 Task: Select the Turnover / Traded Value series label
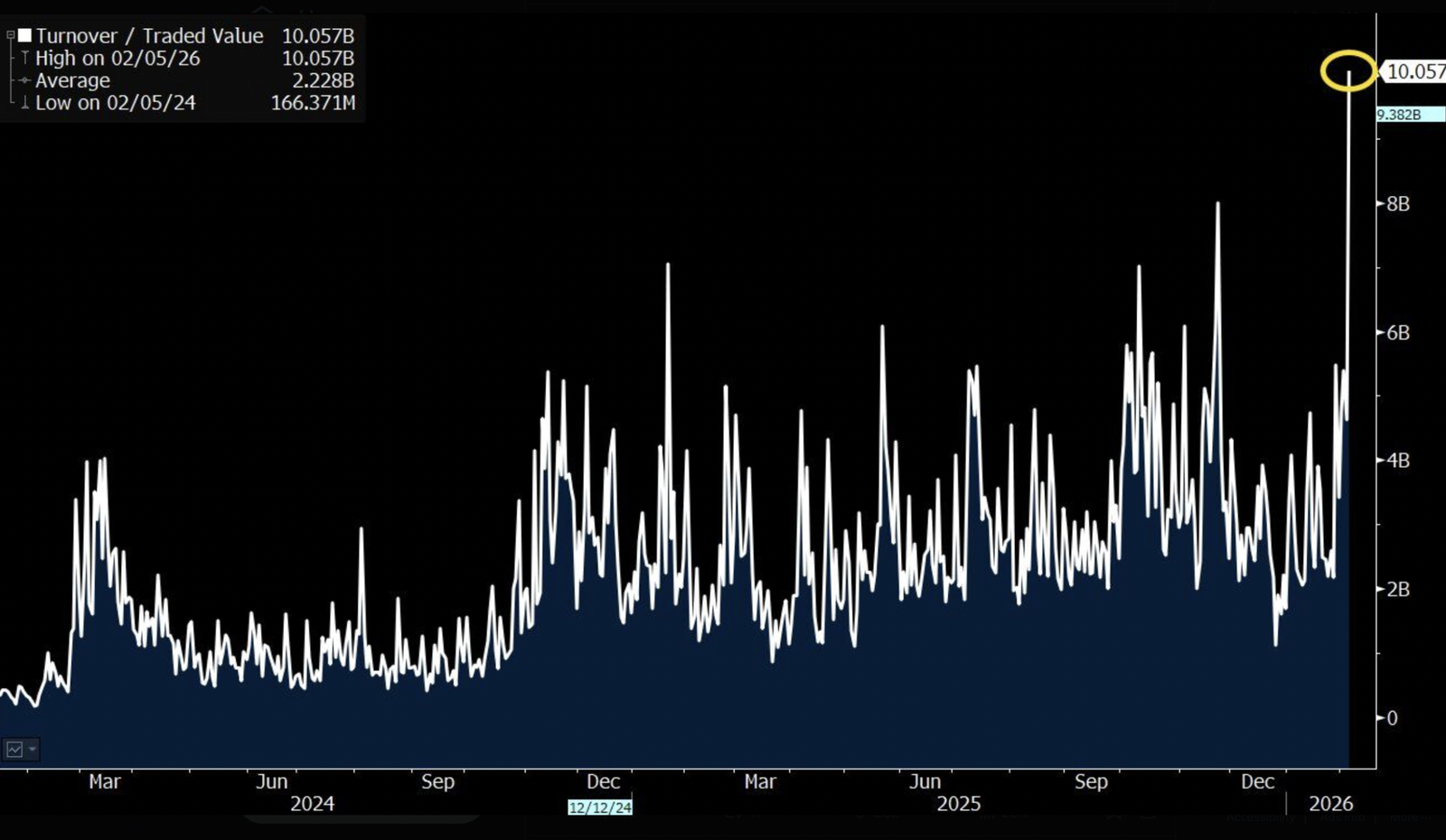[x=149, y=36]
